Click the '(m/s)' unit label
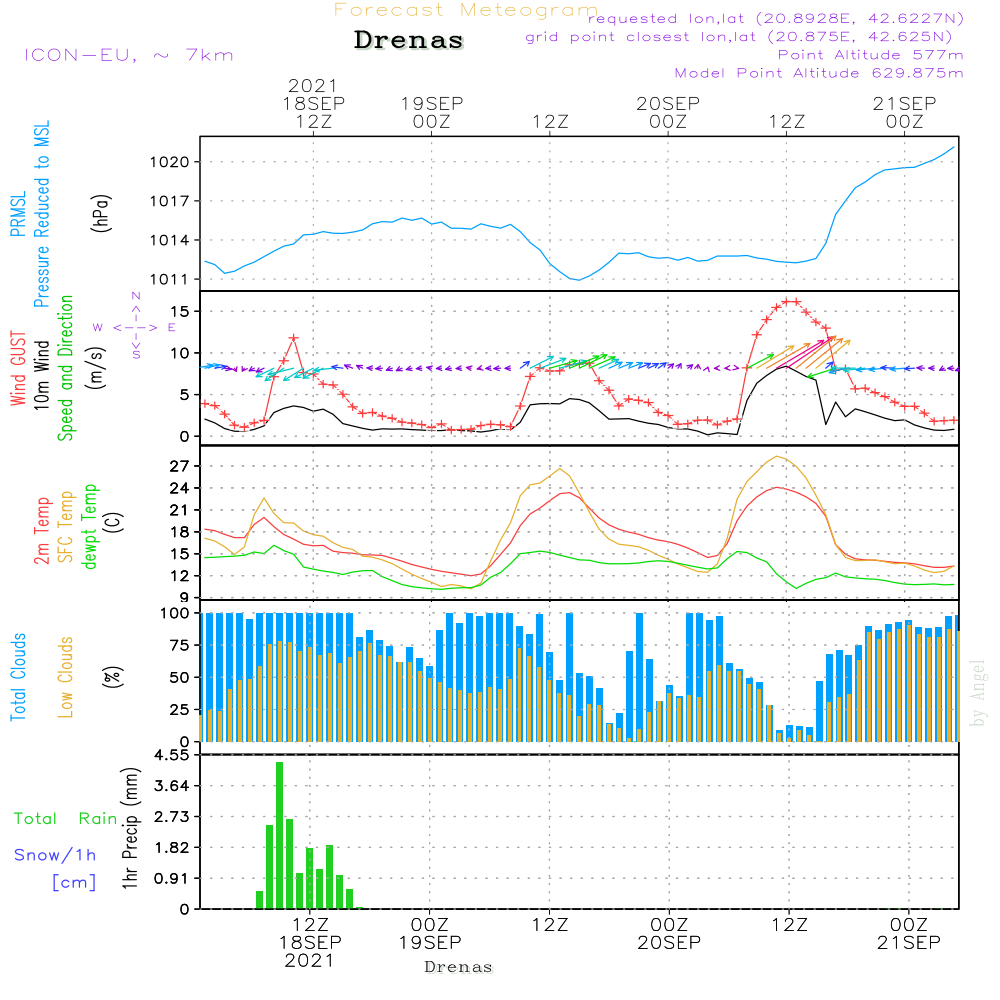The height and width of the screenshot is (1000, 1000). point(97,368)
